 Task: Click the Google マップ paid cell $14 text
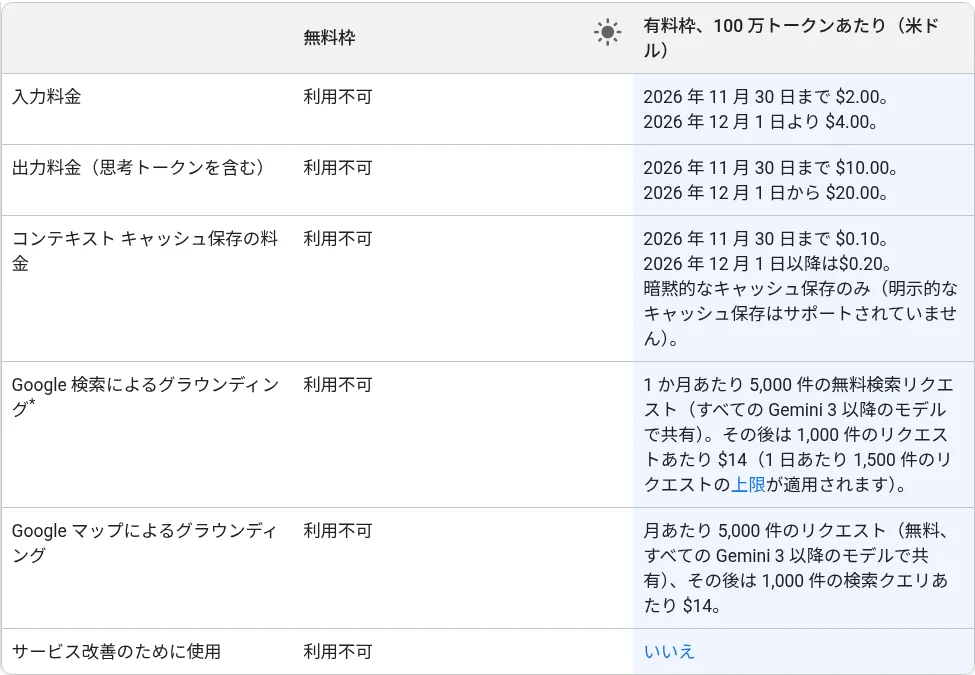701,605
